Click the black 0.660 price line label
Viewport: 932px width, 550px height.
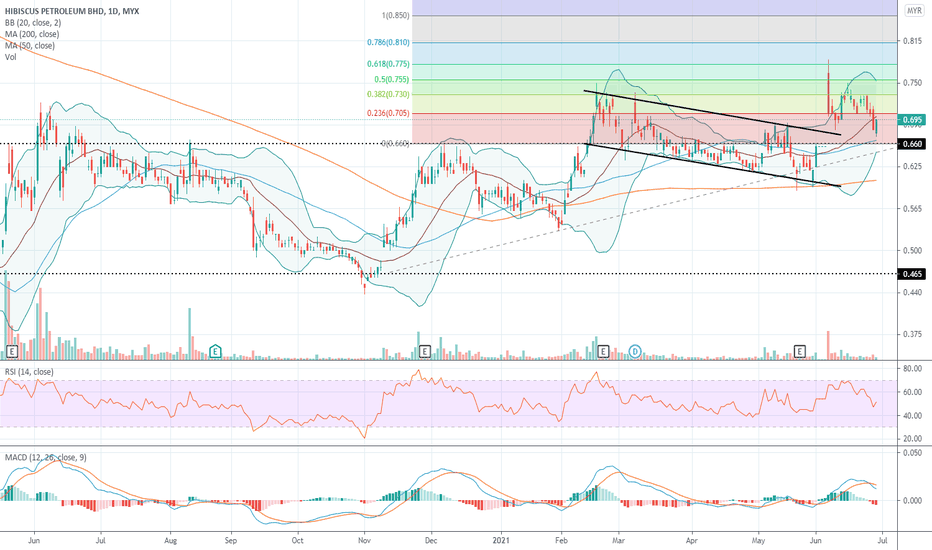coord(912,144)
